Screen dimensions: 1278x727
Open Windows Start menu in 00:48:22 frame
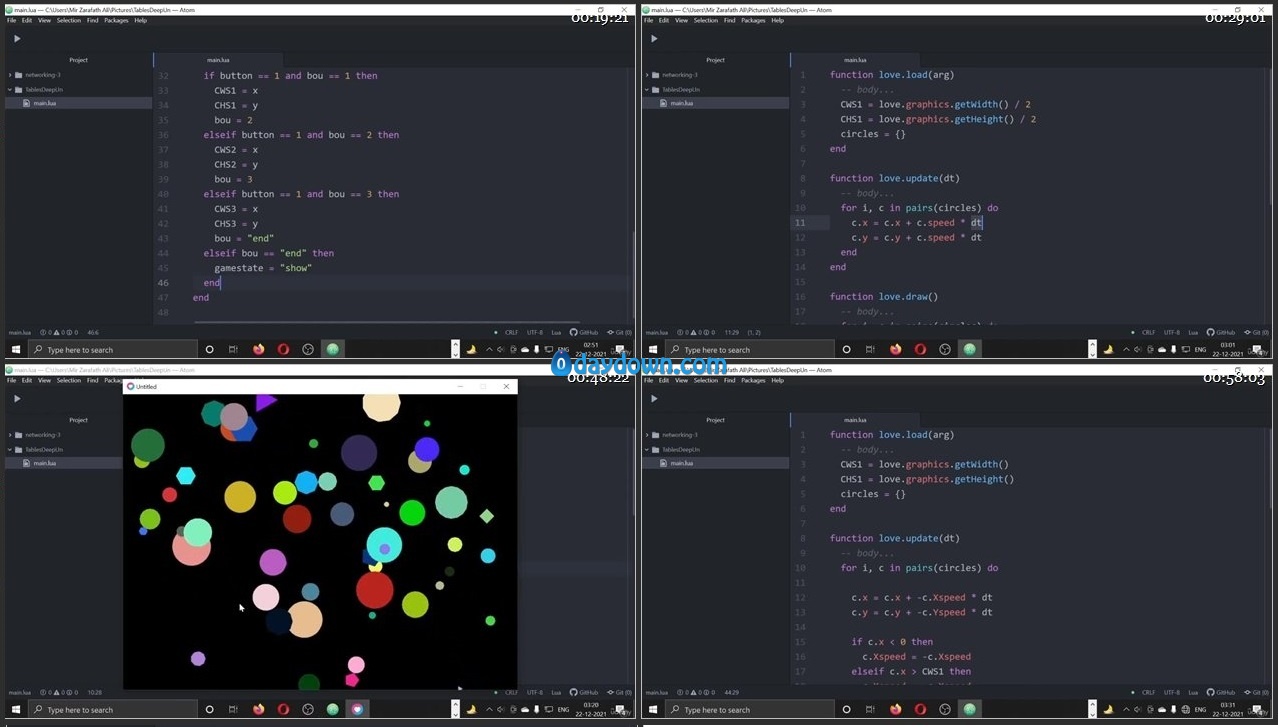point(15,709)
